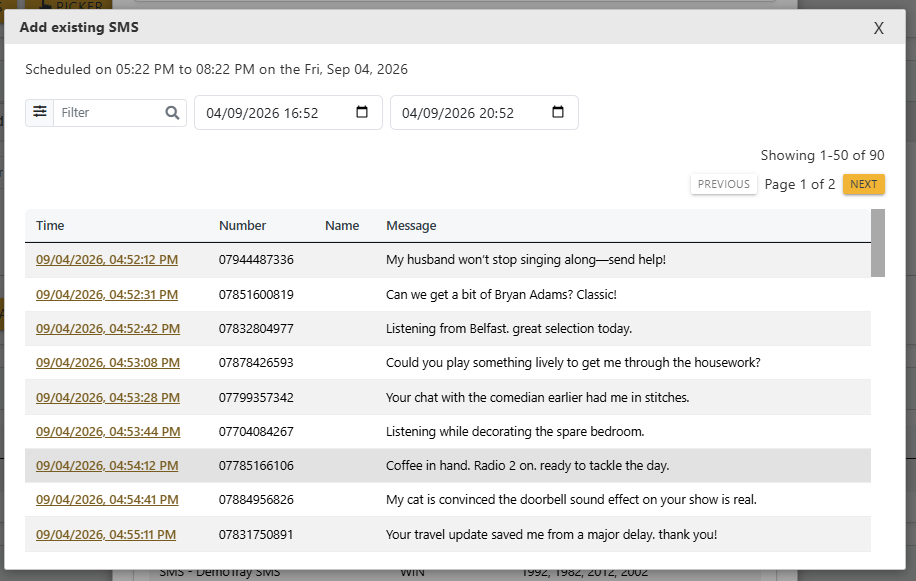Click the end datetime field 04/09/2026 20:52
This screenshot has height=581, width=916.
484,113
